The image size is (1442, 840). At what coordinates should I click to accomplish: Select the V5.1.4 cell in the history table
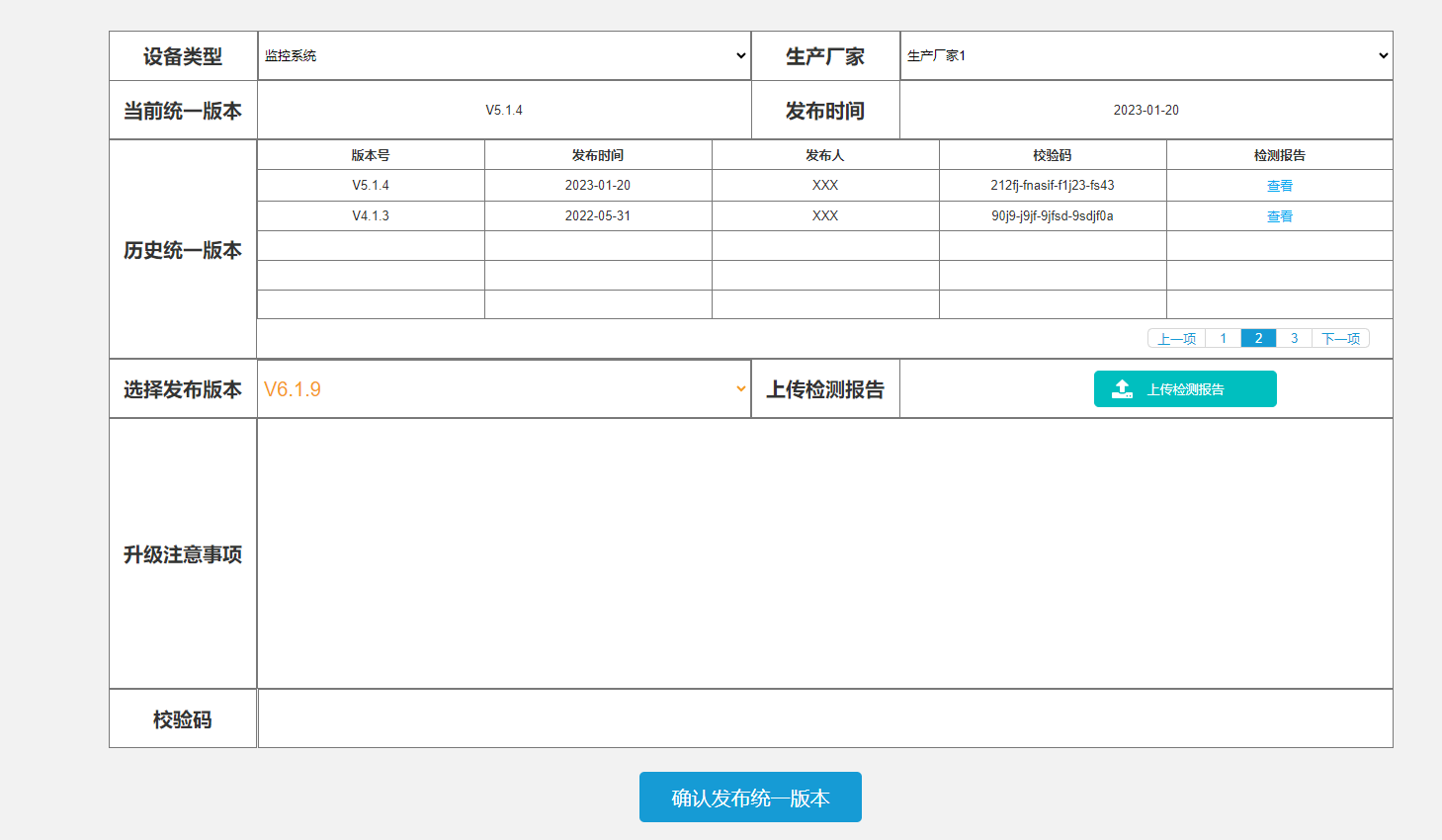tap(371, 186)
